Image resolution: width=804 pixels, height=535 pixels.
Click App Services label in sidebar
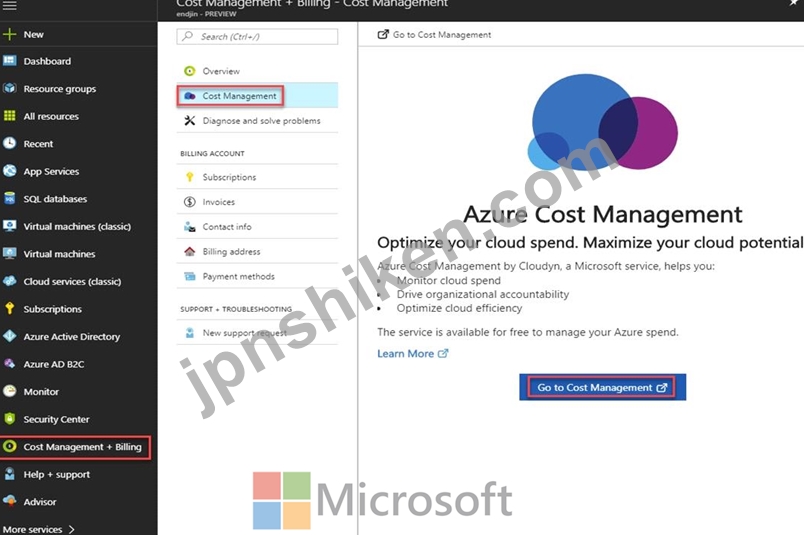pos(51,171)
